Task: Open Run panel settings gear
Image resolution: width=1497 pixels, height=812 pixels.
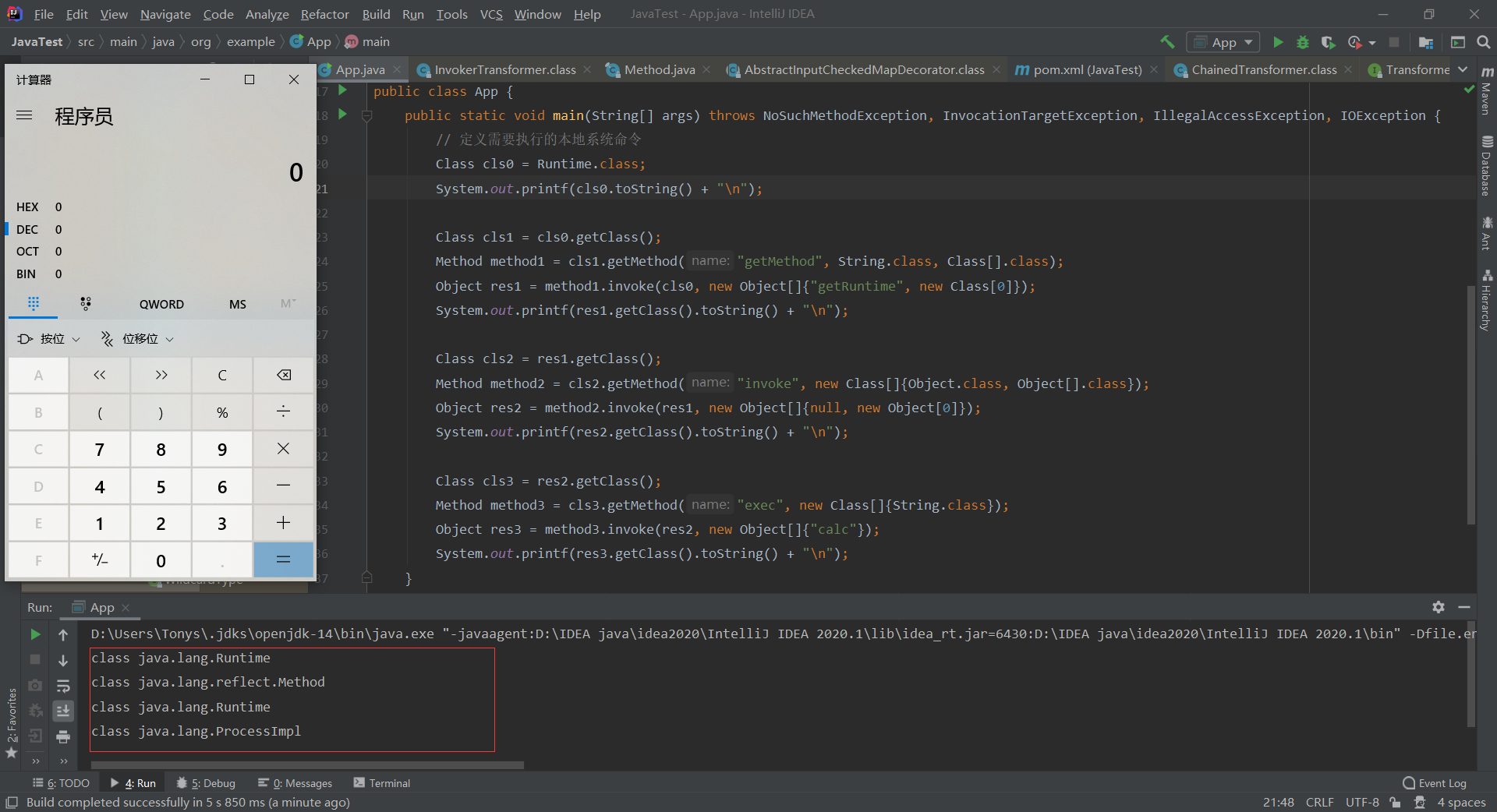Action: pyautogui.click(x=1439, y=606)
